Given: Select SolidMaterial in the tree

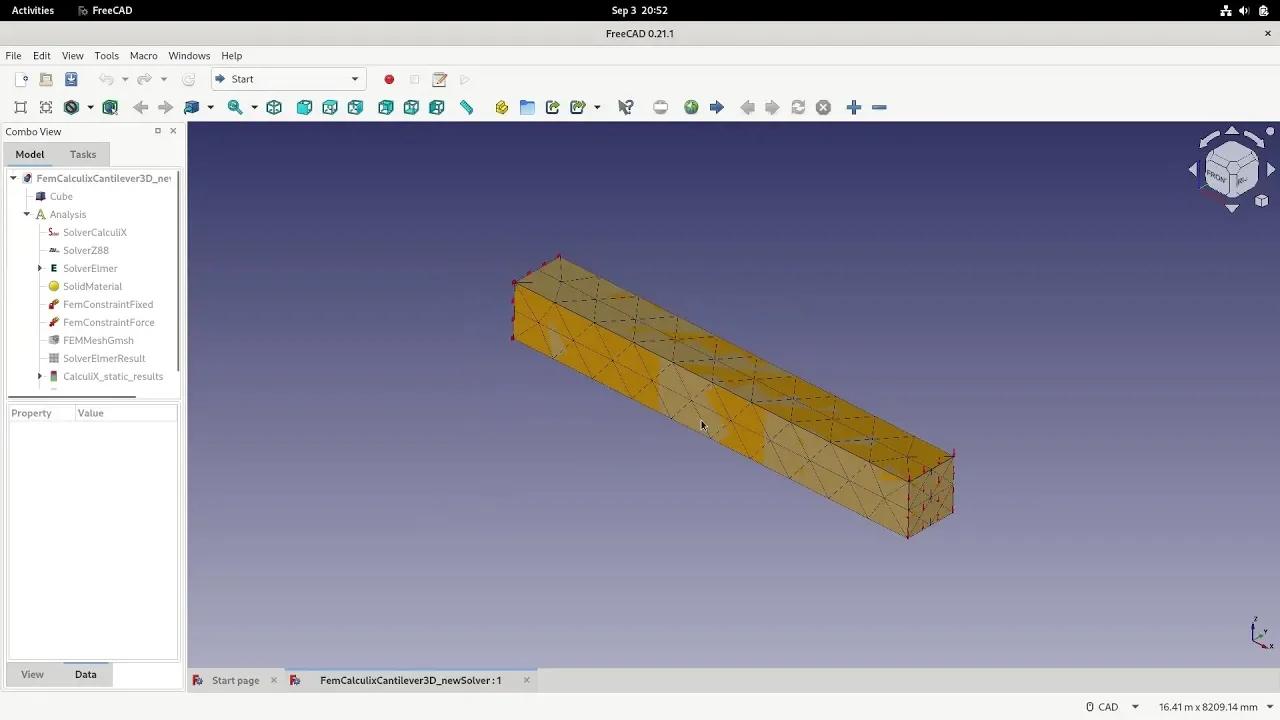Looking at the screenshot, I should [x=92, y=286].
